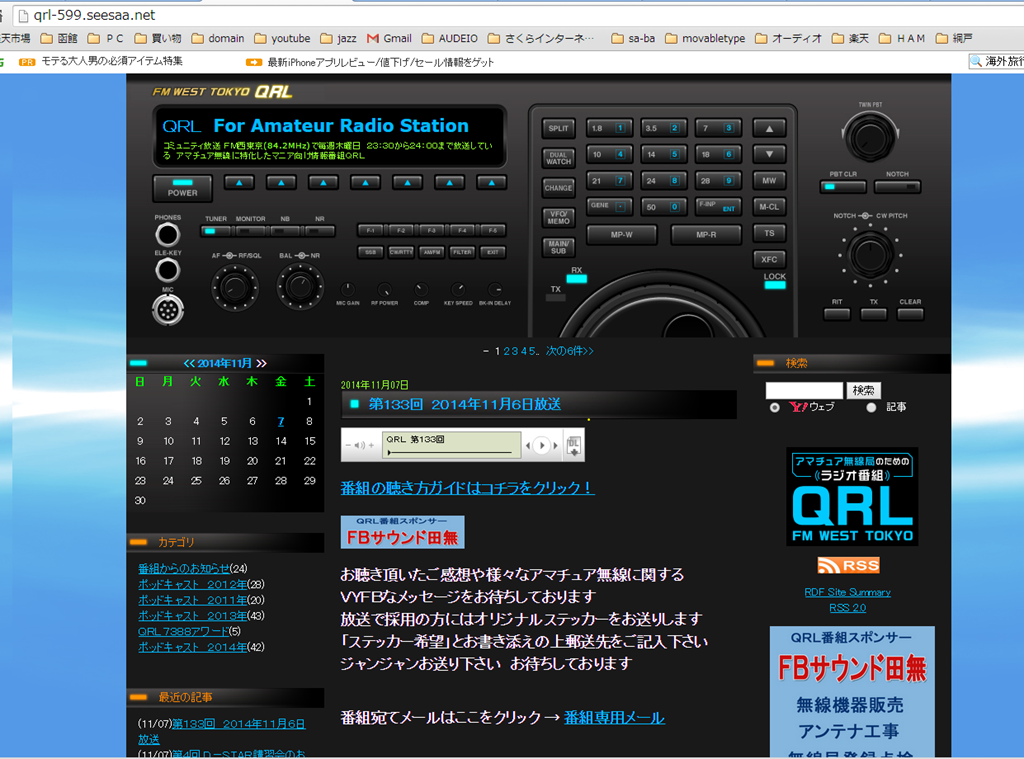Open the 番組の聴き方ガイドはコチラをクリック！ link
Viewport: 1024px width, 759px height.
coord(467,488)
